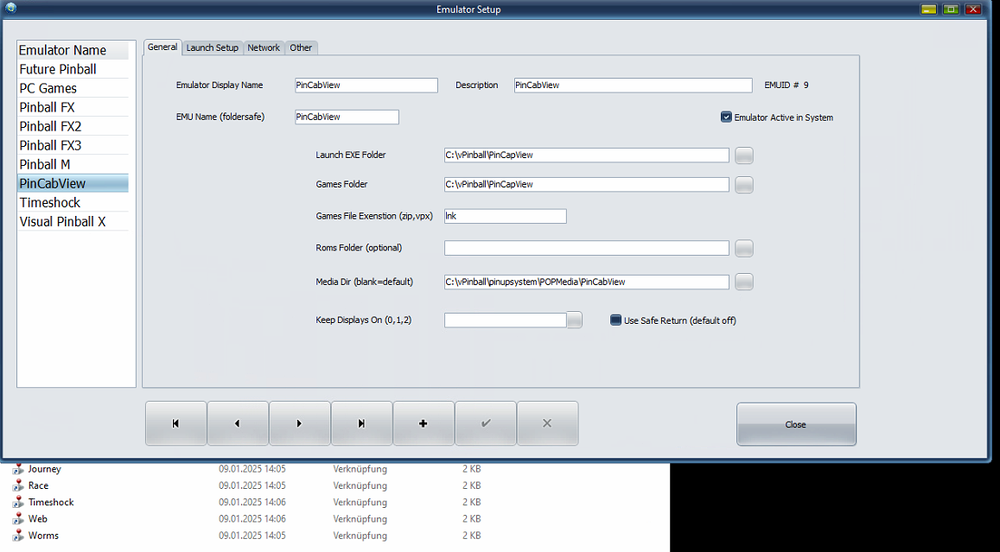This screenshot has height=552, width=1000.
Task: Open the Other tab
Action: (301, 48)
